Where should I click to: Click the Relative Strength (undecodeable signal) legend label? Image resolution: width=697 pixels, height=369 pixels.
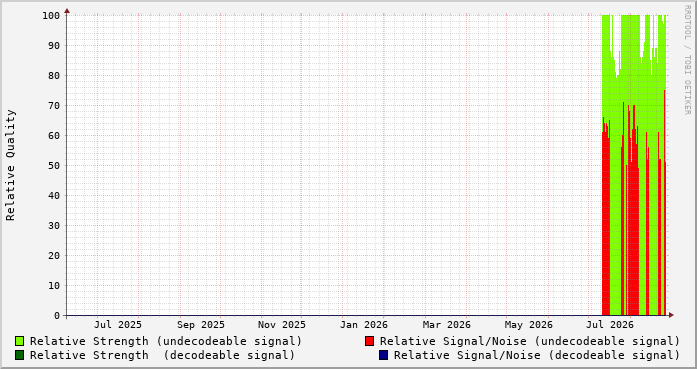tap(166, 341)
